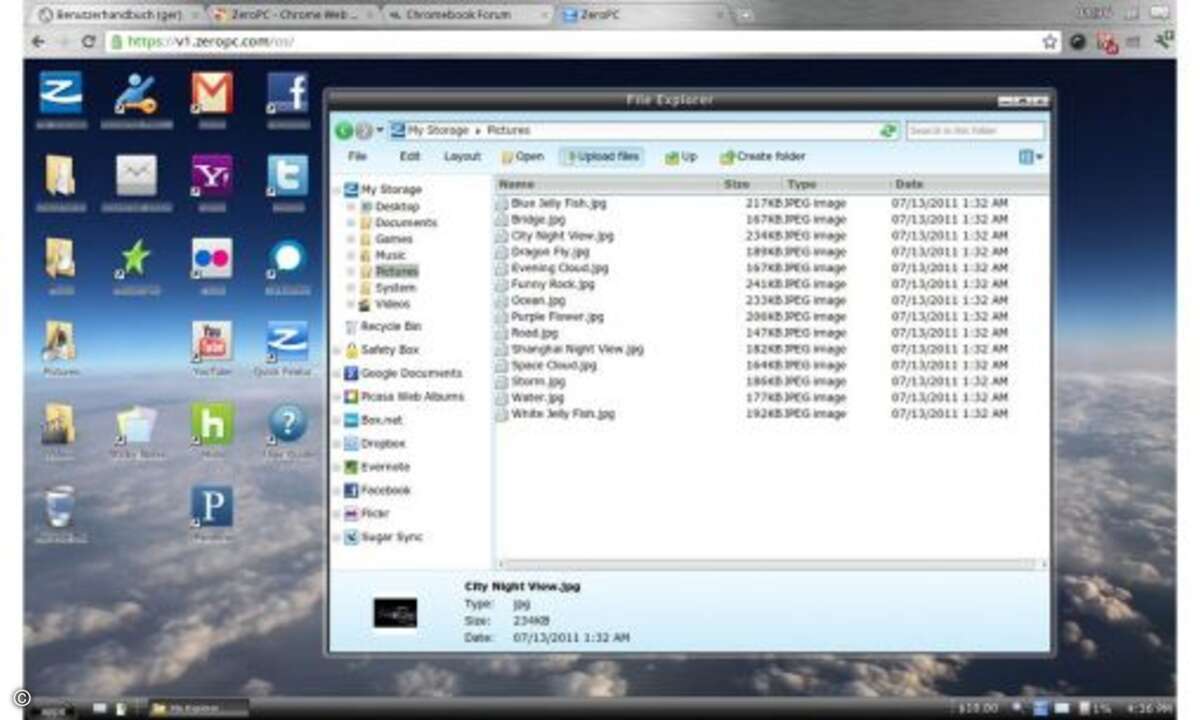Click the gray Forward arrow in File Explorer
Image resolution: width=1200 pixels, height=720 pixels.
364,131
